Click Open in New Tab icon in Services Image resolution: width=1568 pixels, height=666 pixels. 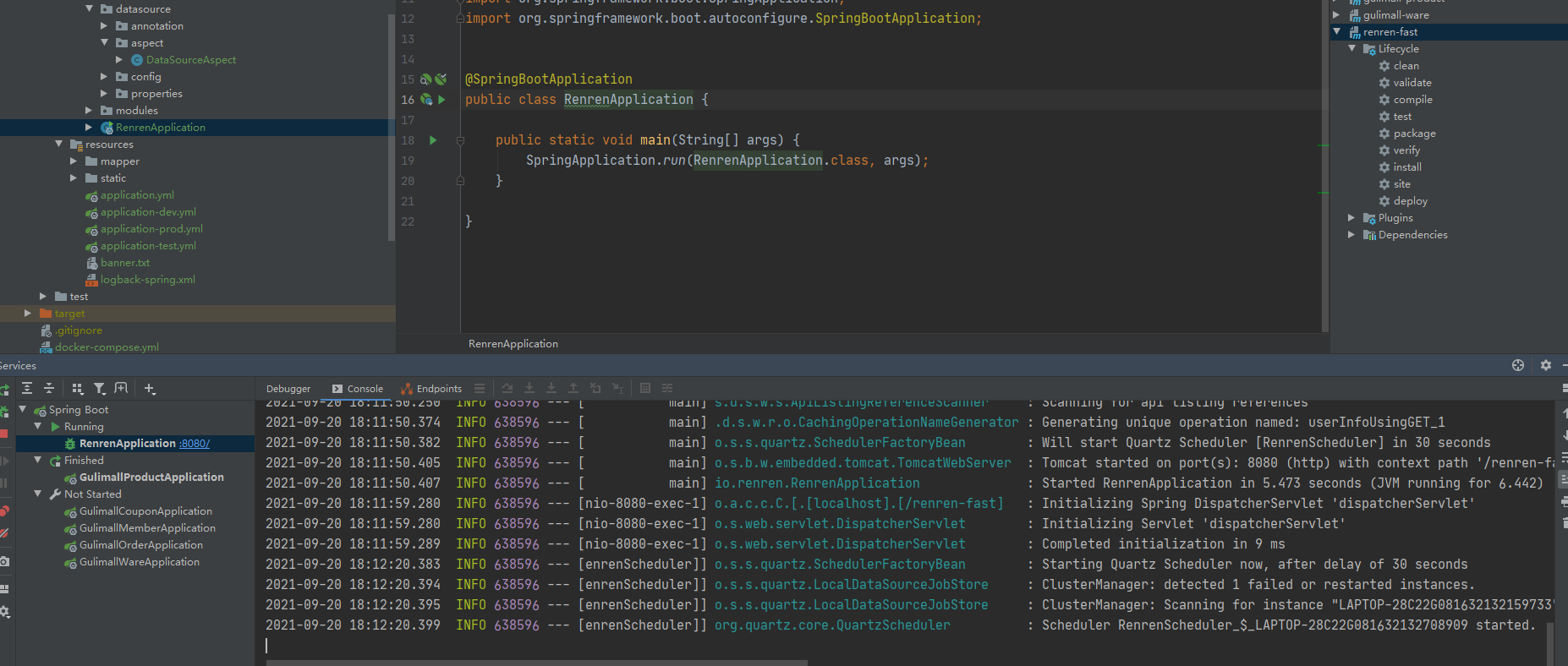[122, 388]
